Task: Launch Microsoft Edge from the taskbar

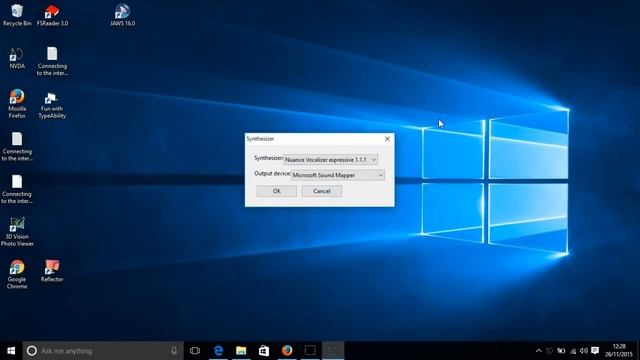Action: pos(218,351)
